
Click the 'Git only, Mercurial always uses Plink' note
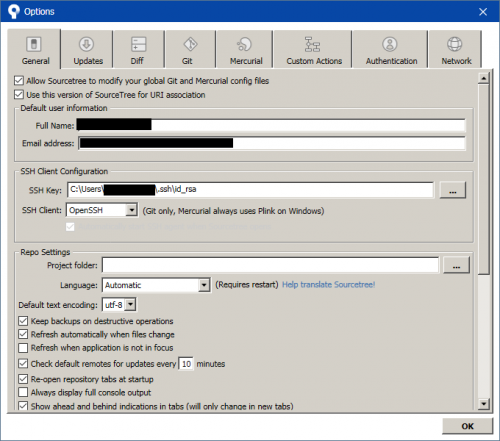[233, 211]
